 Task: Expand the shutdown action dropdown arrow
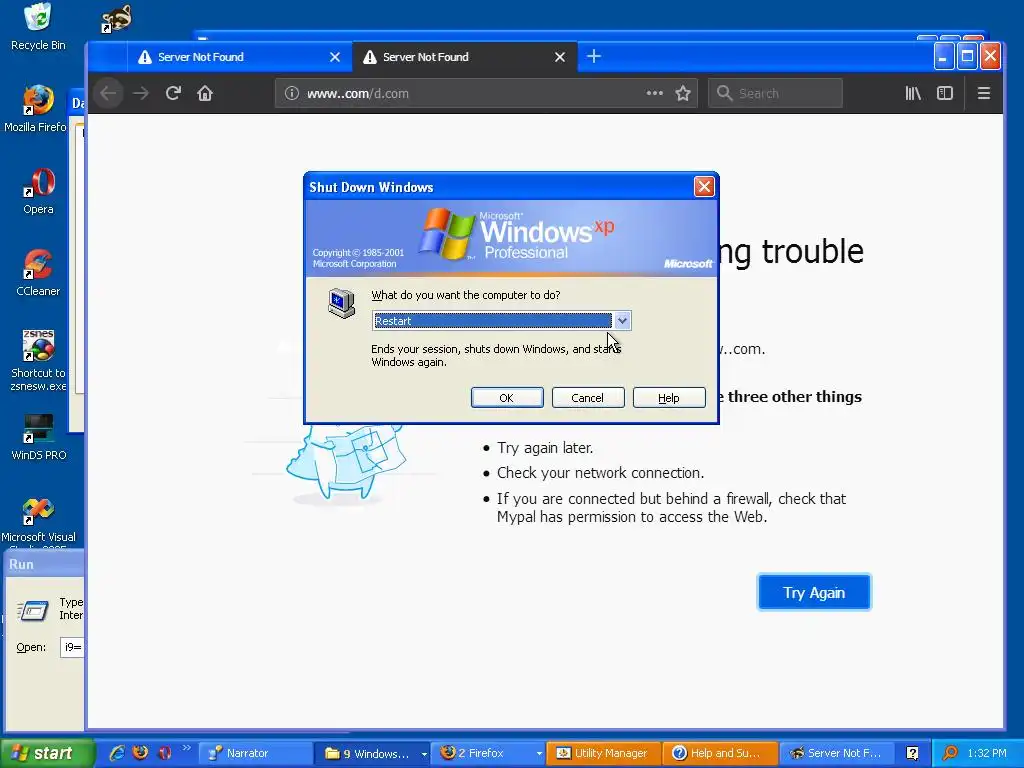[622, 321]
